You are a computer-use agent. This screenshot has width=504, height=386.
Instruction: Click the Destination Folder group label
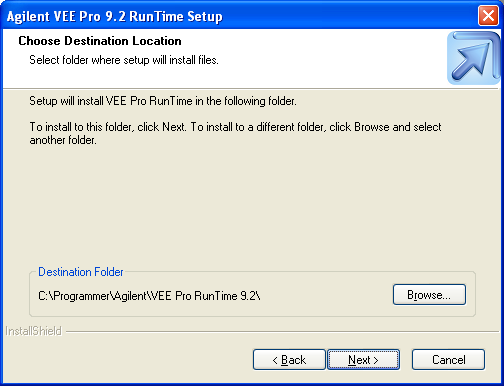81,272
